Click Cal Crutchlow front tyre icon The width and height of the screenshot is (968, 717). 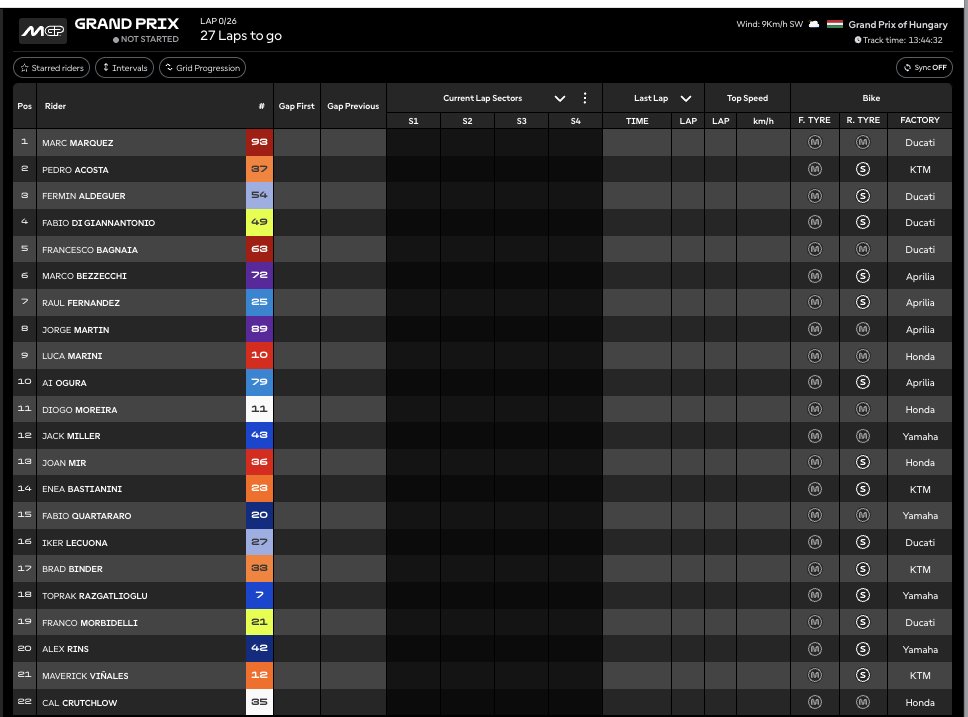[x=815, y=702]
